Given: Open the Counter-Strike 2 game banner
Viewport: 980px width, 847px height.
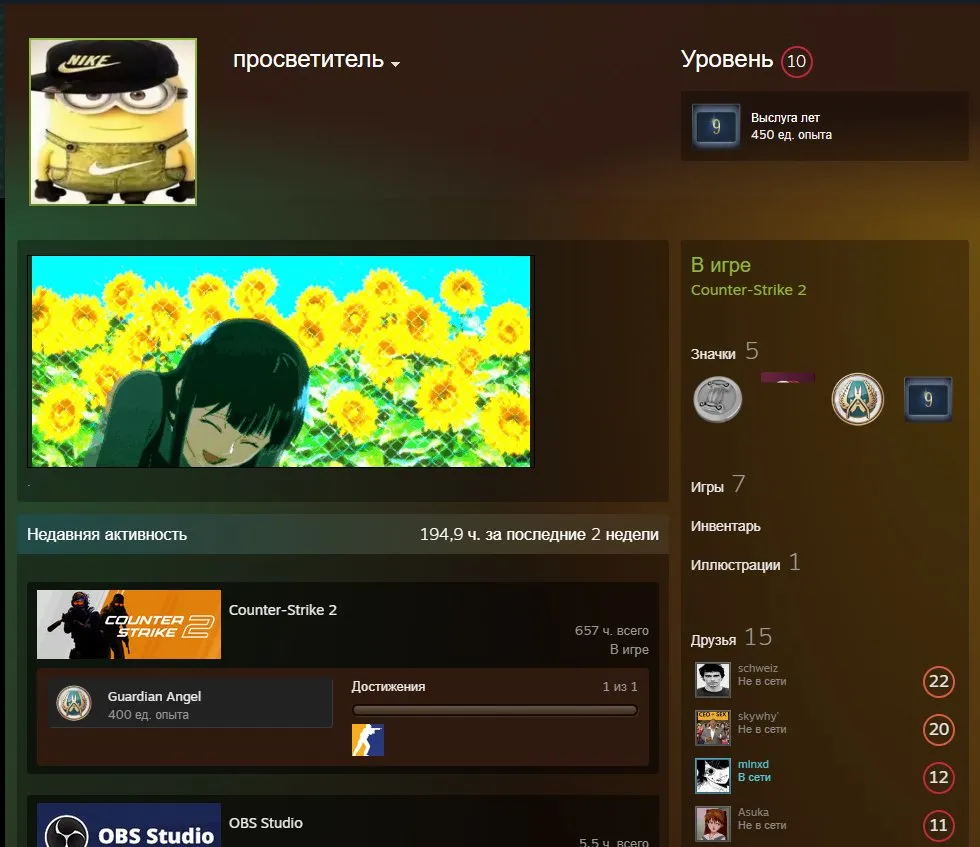Looking at the screenshot, I should tap(129, 624).
